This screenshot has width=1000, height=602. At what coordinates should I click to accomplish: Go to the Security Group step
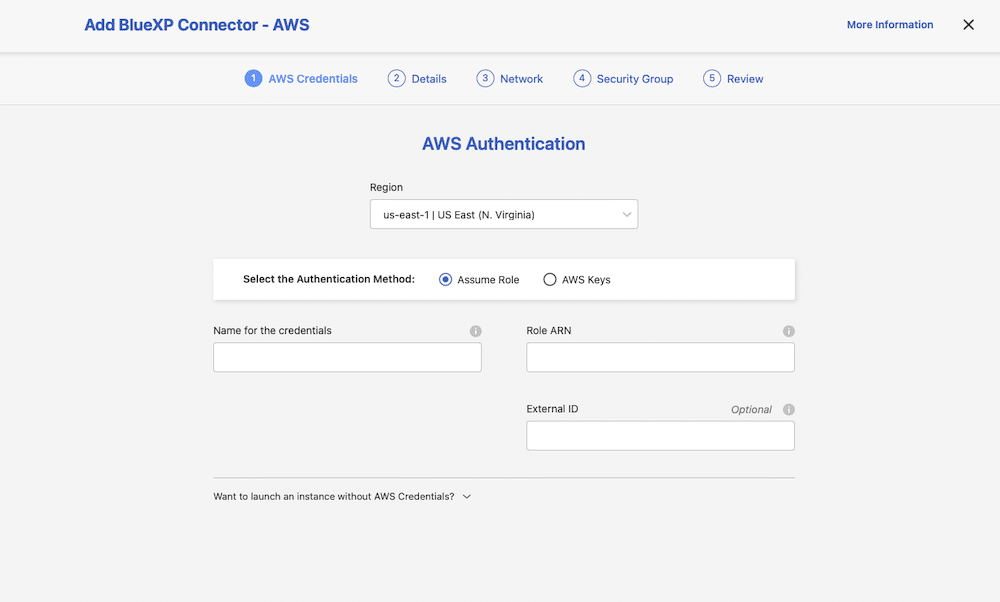click(x=623, y=78)
